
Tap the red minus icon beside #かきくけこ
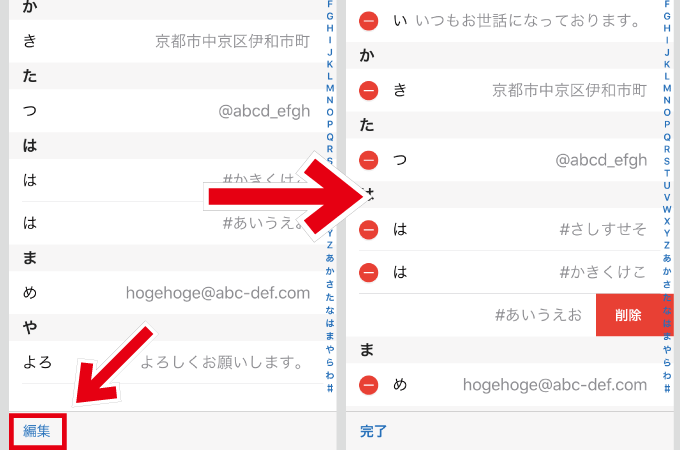pos(369,272)
